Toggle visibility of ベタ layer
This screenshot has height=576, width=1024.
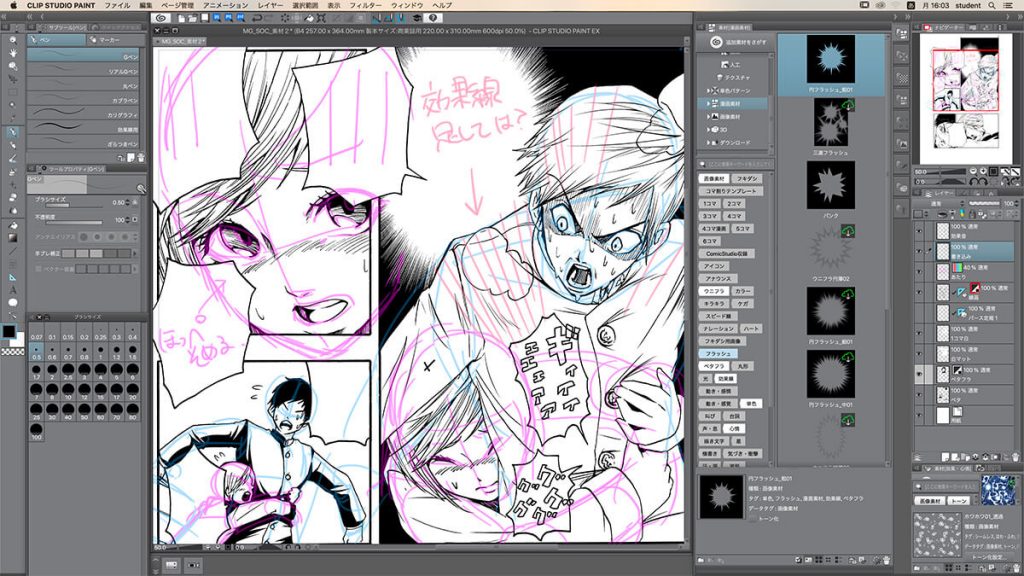pos(919,394)
